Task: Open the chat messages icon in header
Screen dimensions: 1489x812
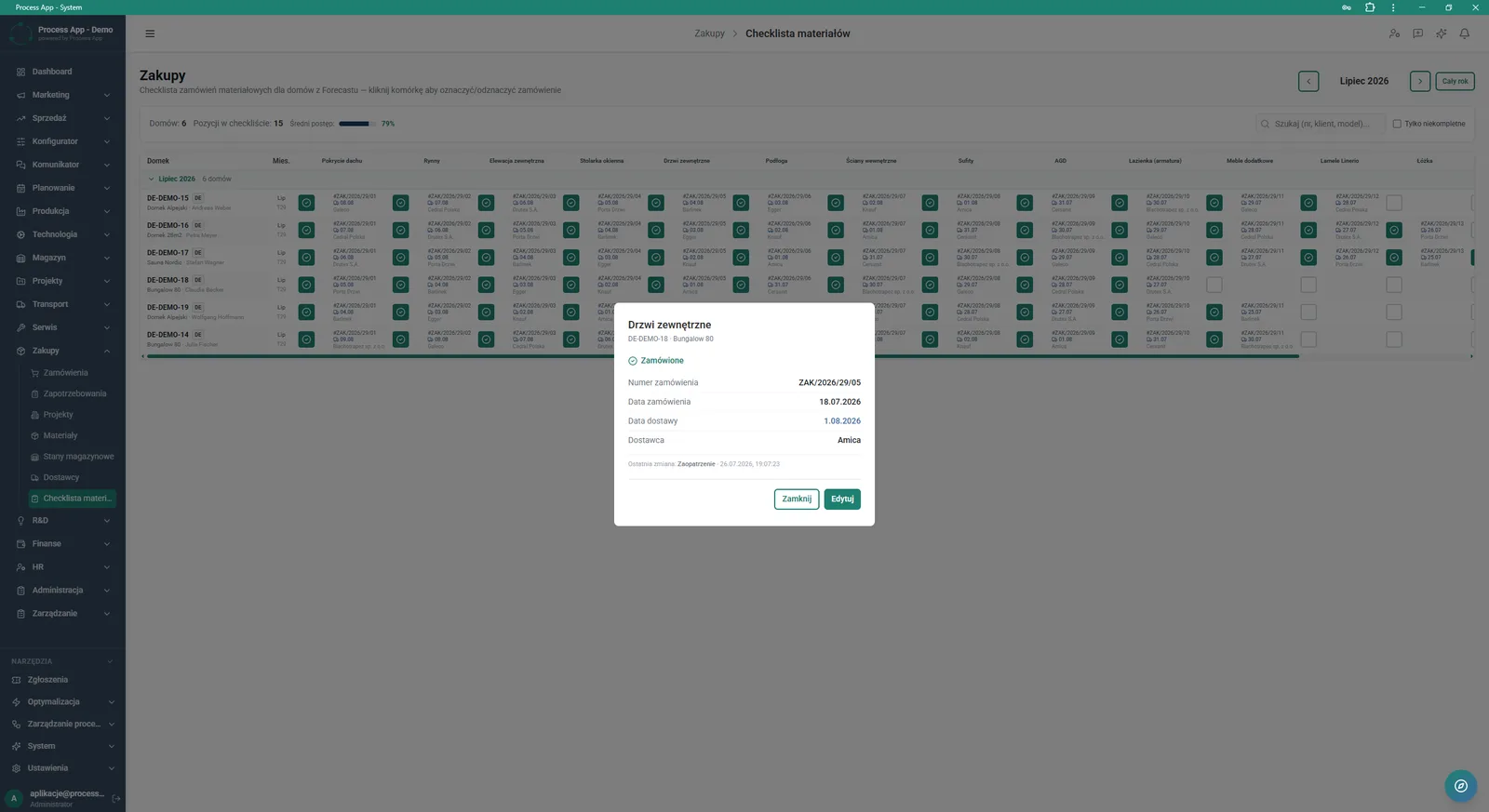Action: [1417, 33]
